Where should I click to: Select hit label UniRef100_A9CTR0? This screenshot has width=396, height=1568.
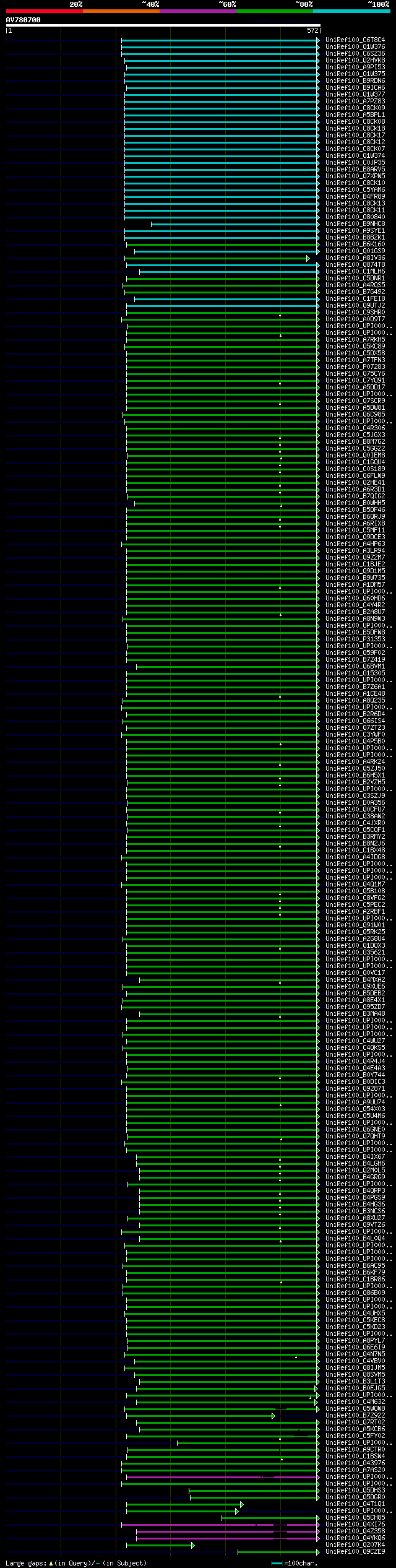[x=355, y=1450]
